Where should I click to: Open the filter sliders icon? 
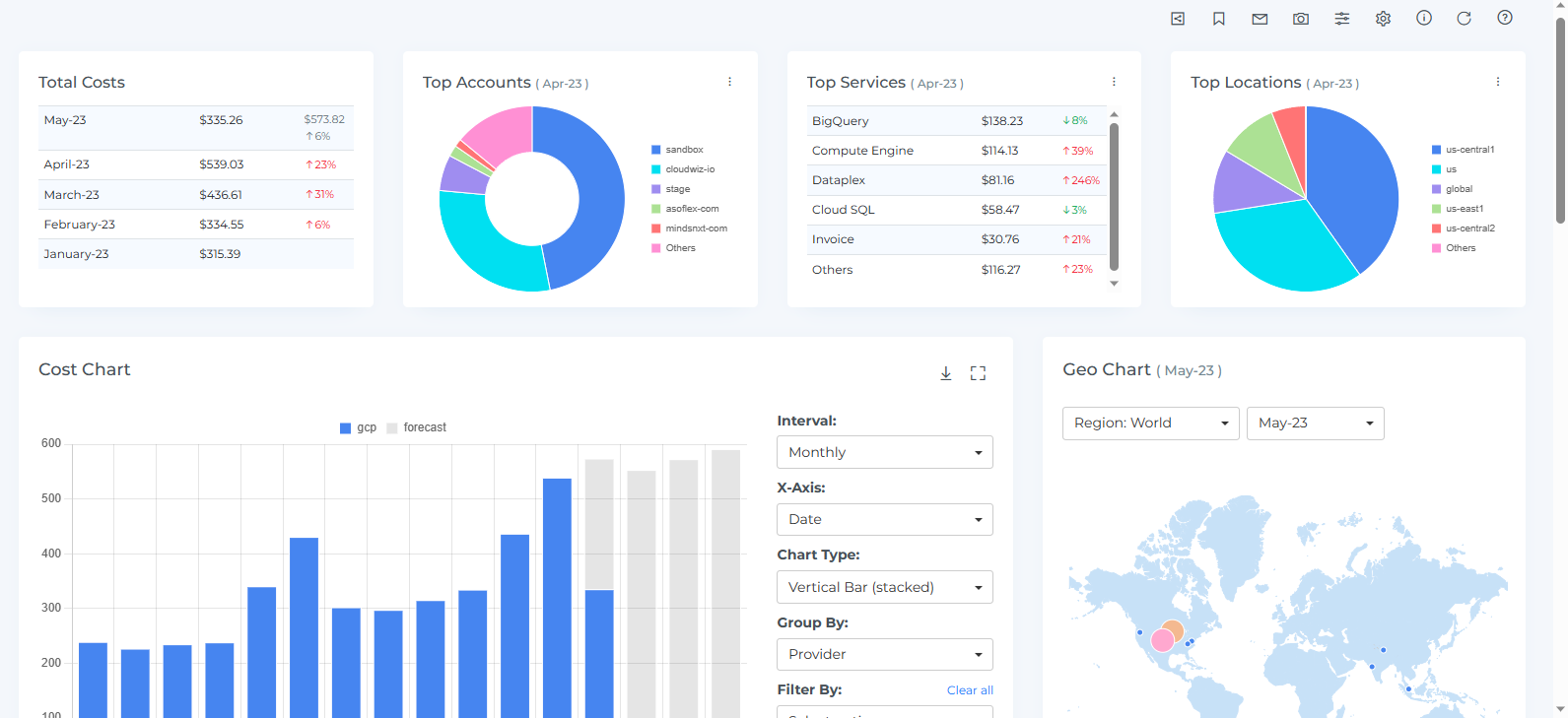click(1342, 19)
